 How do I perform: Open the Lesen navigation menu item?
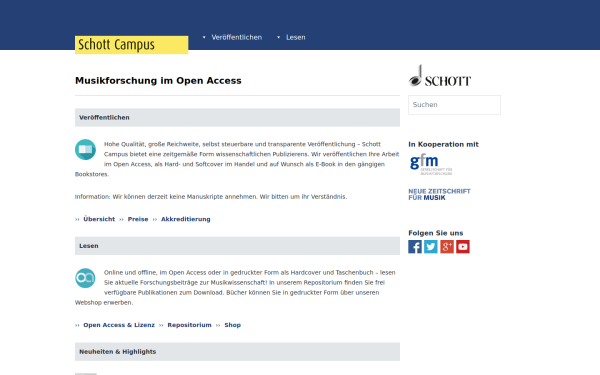click(296, 38)
